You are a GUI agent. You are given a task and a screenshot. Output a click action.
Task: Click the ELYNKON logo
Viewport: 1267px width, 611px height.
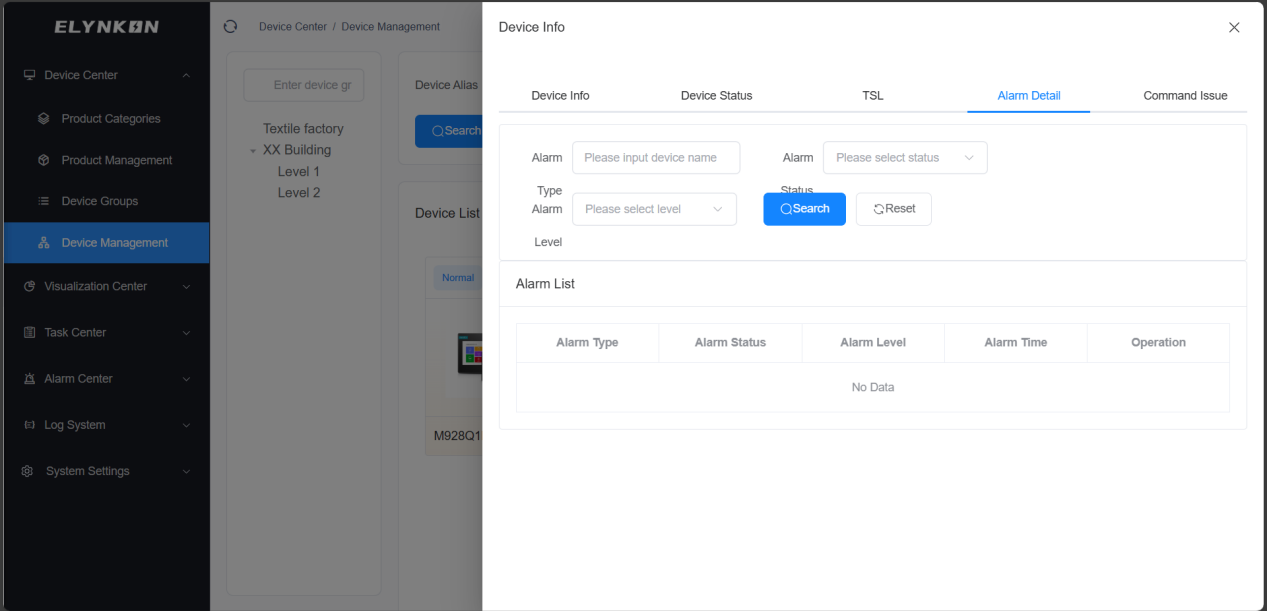[x=106, y=27]
